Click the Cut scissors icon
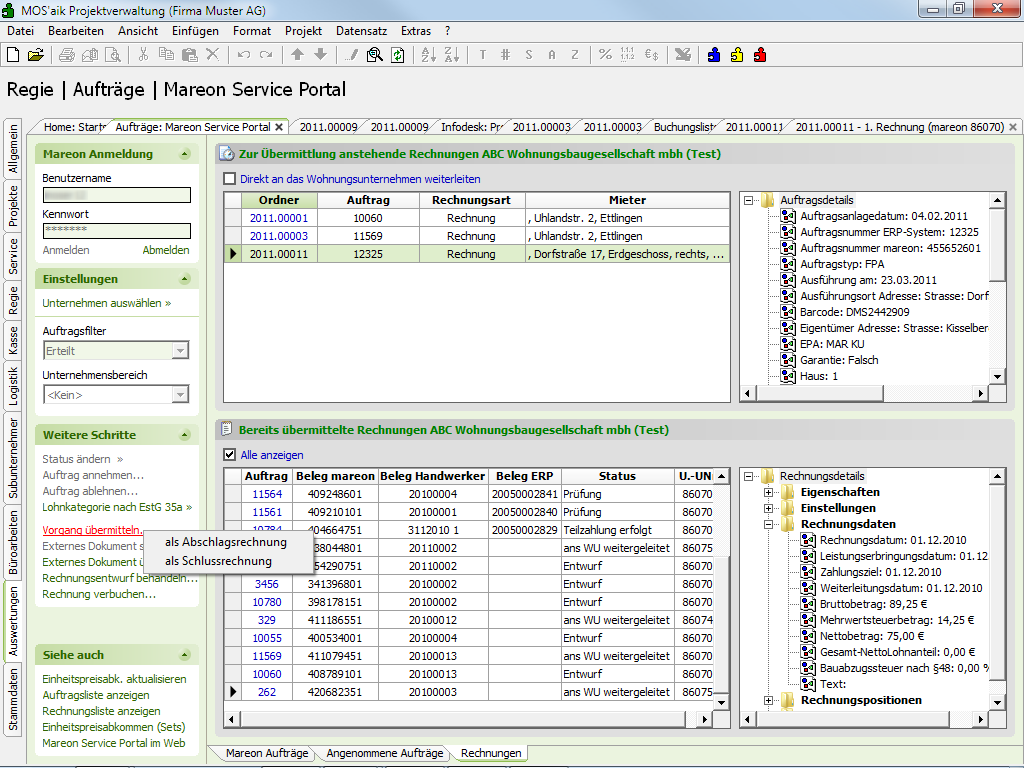The height and width of the screenshot is (768, 1024). pos(143,55)
